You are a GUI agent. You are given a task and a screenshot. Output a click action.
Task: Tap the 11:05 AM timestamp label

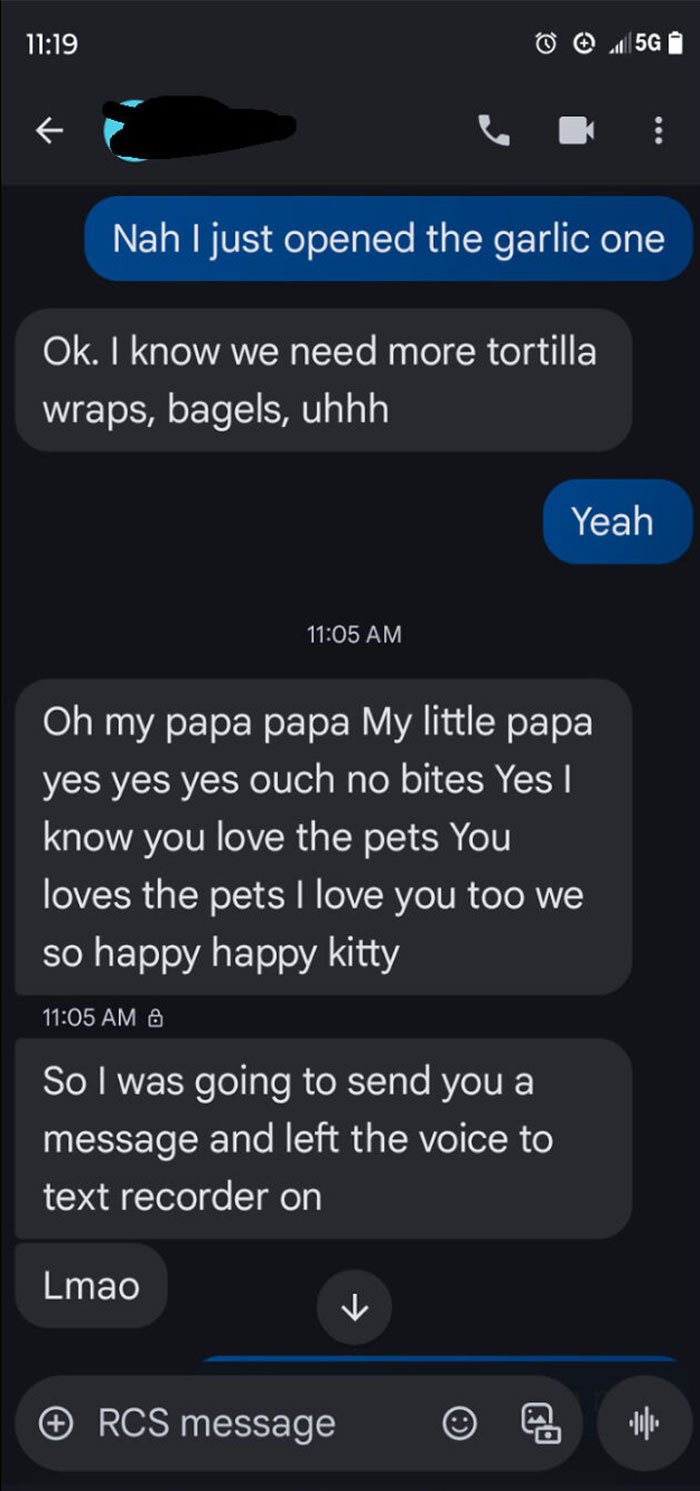[x=354, y=633]
